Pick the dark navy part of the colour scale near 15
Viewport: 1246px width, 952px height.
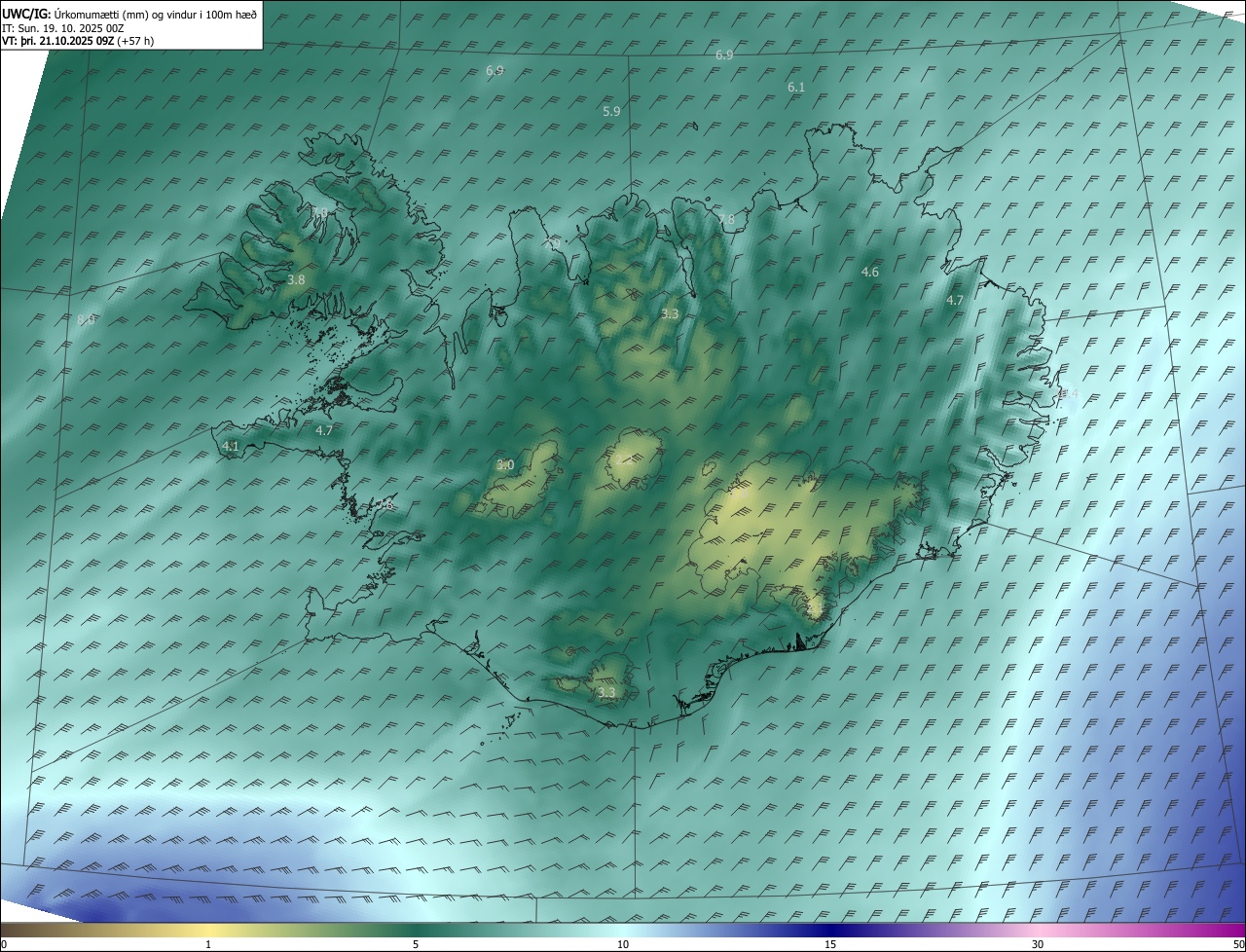(830, 931)
